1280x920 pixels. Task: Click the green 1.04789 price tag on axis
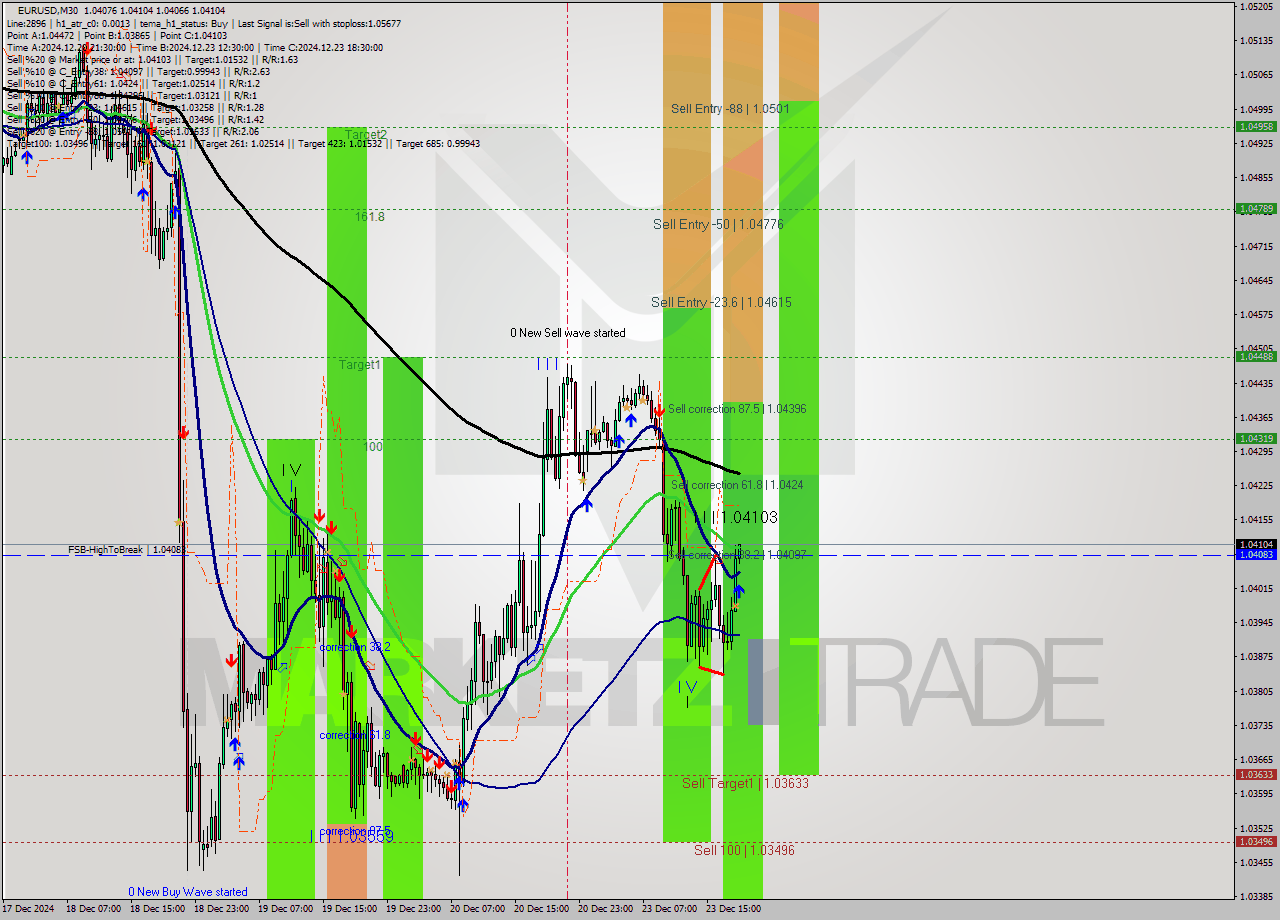(x=1256, y=209)
